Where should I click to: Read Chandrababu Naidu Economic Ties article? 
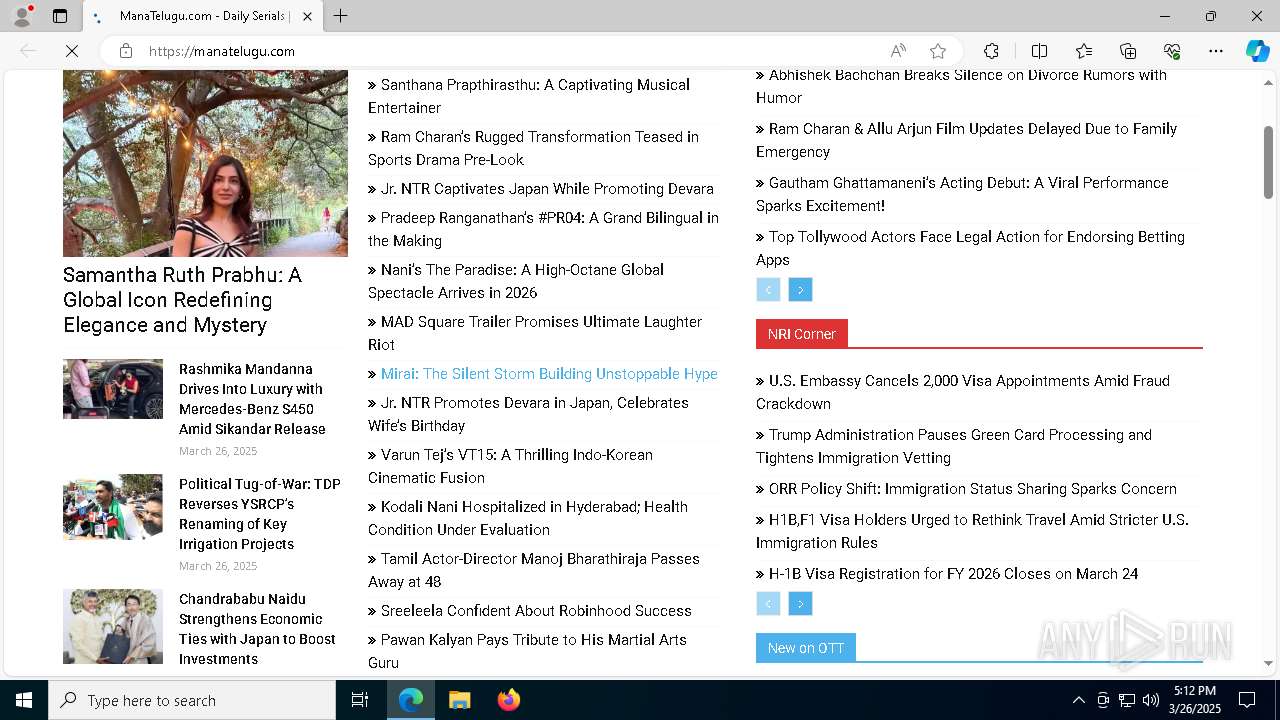[258, 629]
